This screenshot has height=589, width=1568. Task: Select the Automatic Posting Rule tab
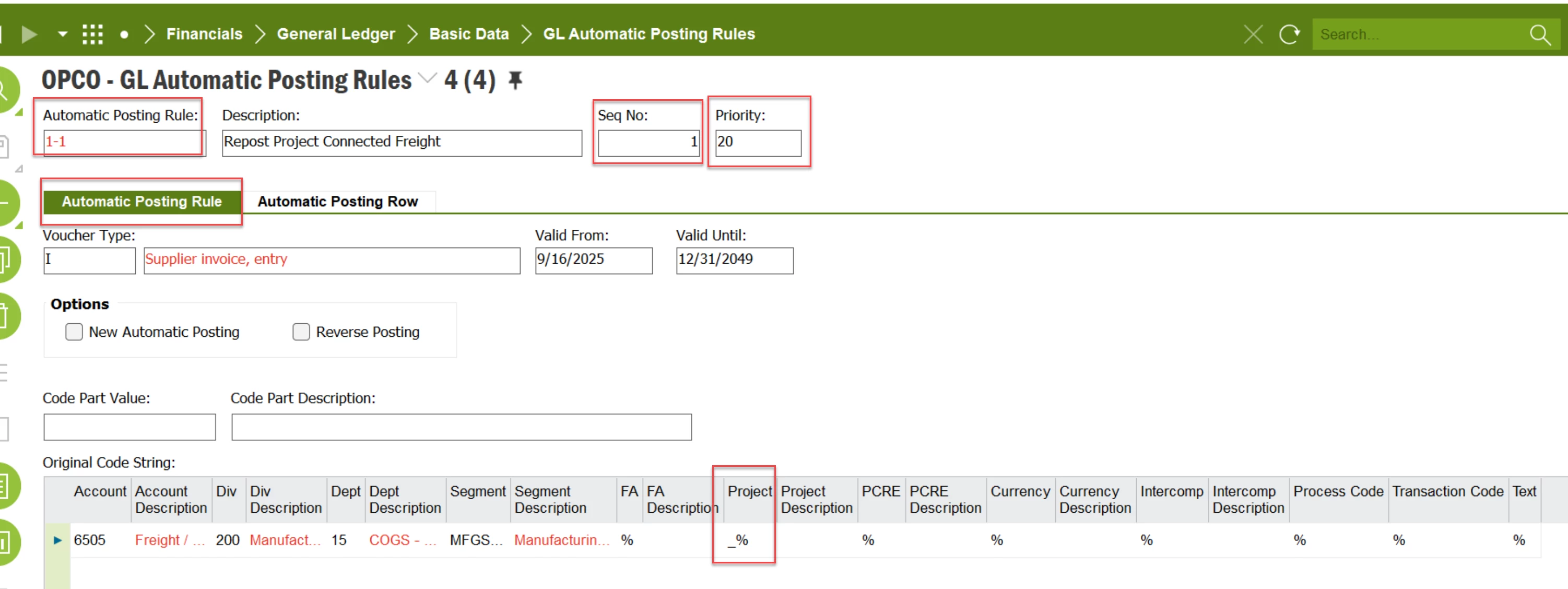(x=142, y=202)
